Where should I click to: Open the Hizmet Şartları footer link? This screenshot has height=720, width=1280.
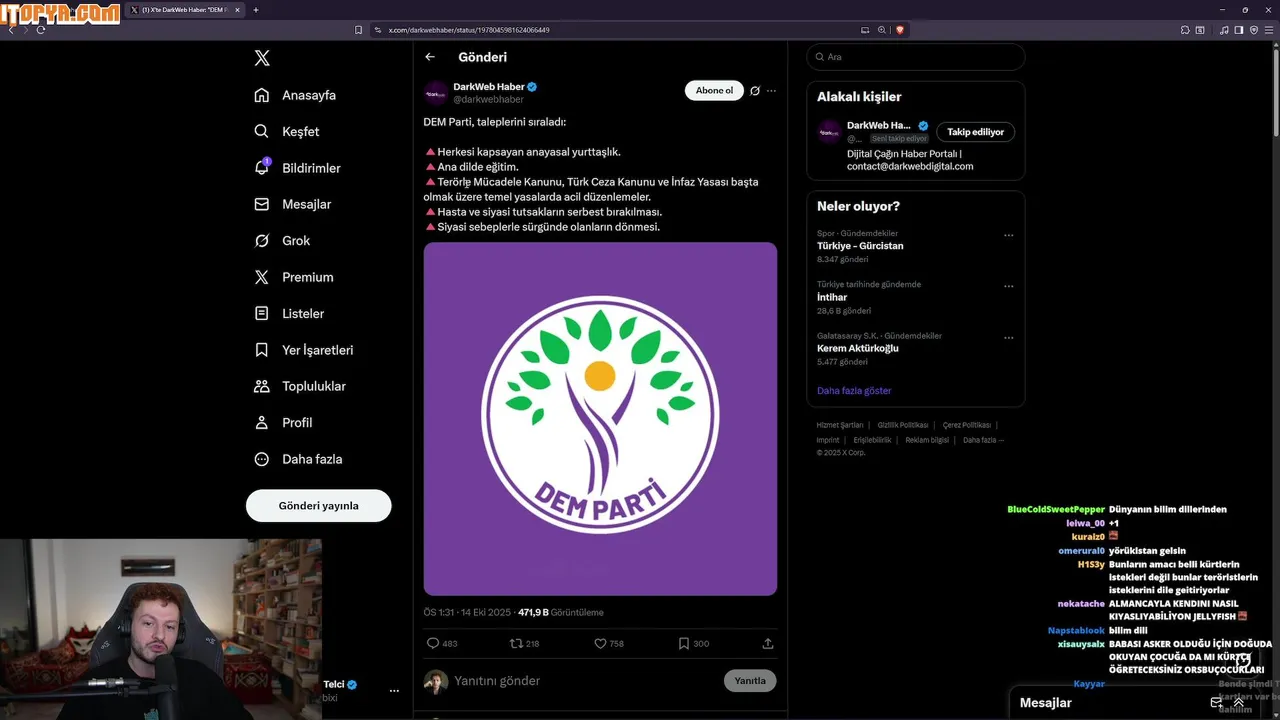[x=840, y=425]
